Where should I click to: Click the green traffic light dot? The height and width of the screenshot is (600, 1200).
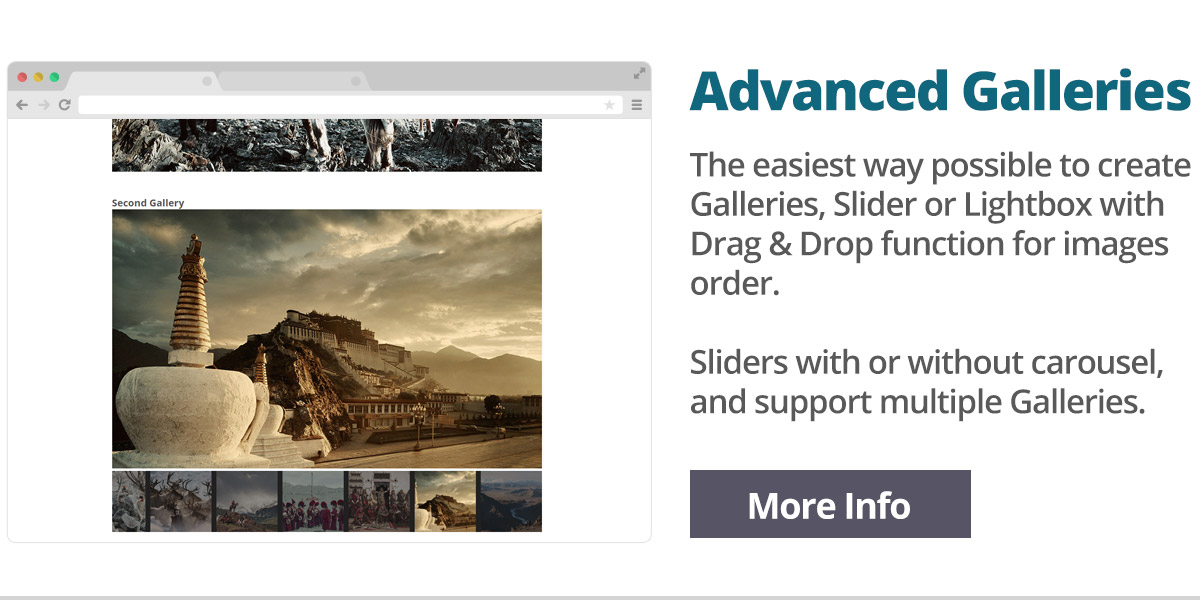pos(54,77)
